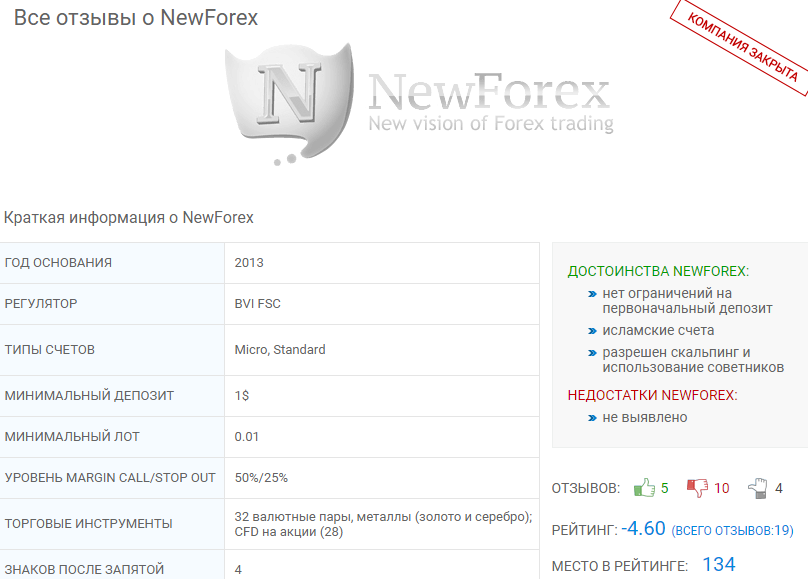Select the 'Год основания' row label

point(58,263)
